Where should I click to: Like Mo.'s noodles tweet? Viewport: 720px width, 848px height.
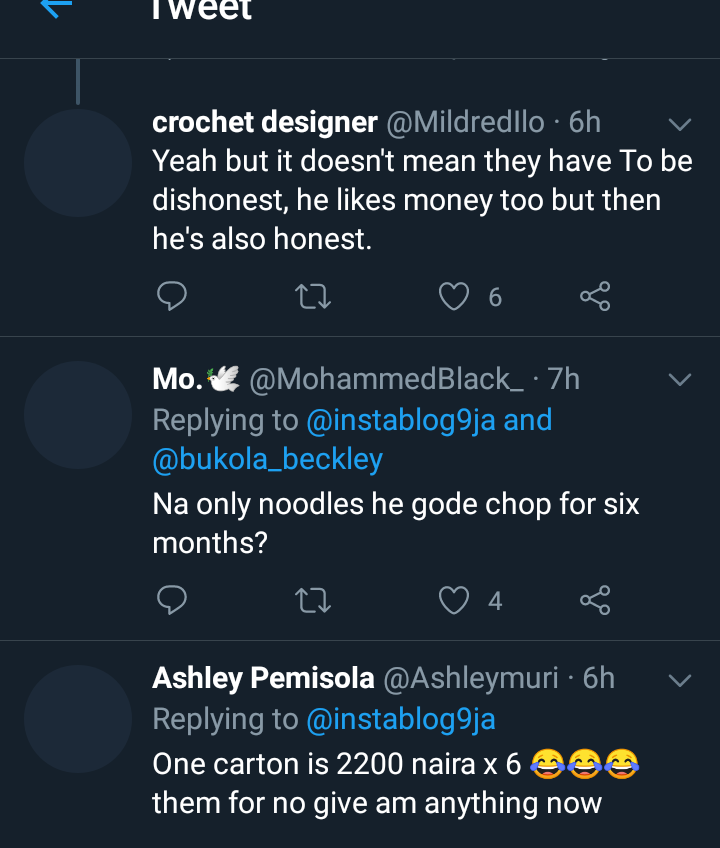pyautogui.click(x=455, y=599)
